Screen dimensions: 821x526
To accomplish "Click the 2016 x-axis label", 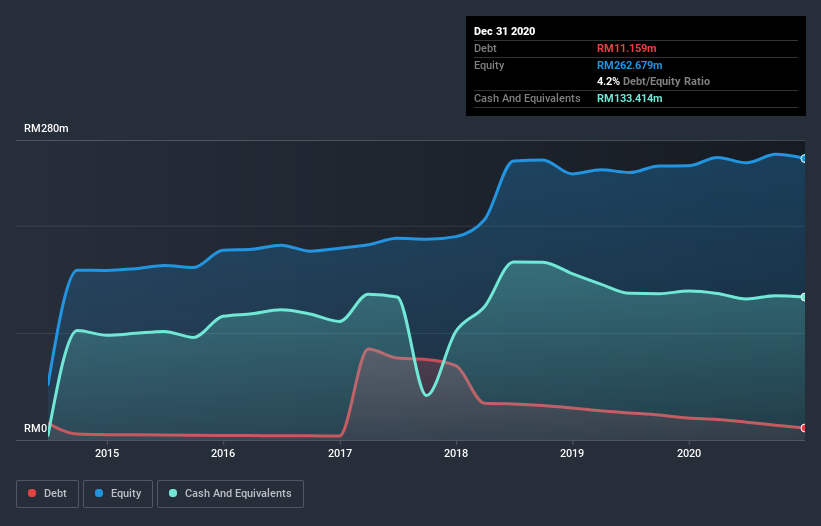I will 223,453.
